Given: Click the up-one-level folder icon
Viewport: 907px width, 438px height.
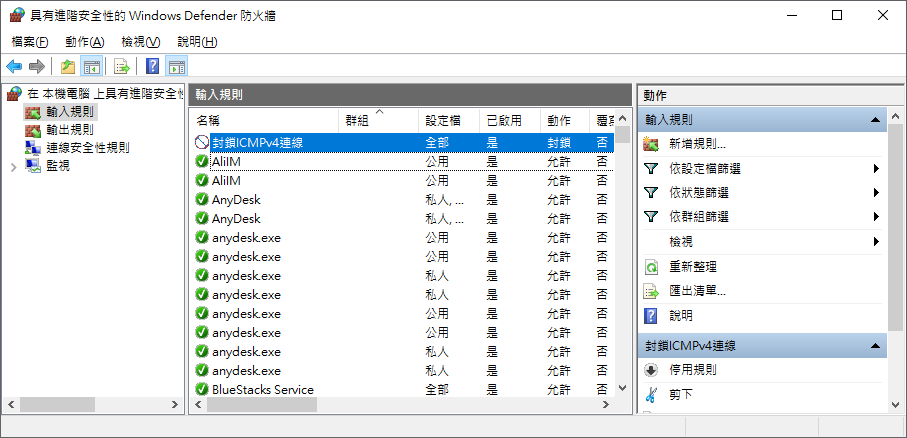Looking at the screenshot, I should pyautogui.click(x=68, y=67).
